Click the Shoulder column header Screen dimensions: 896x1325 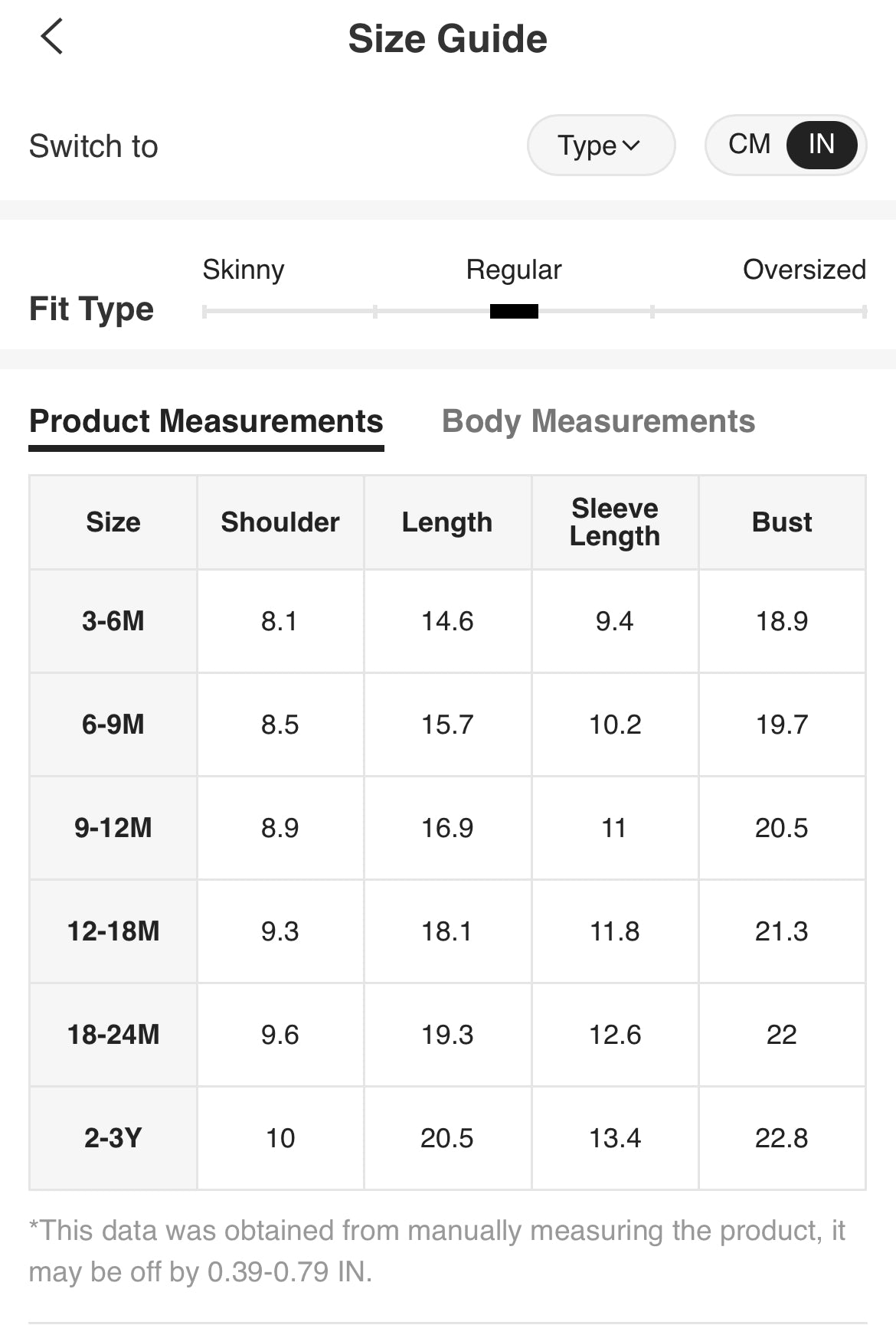(280, 522)
